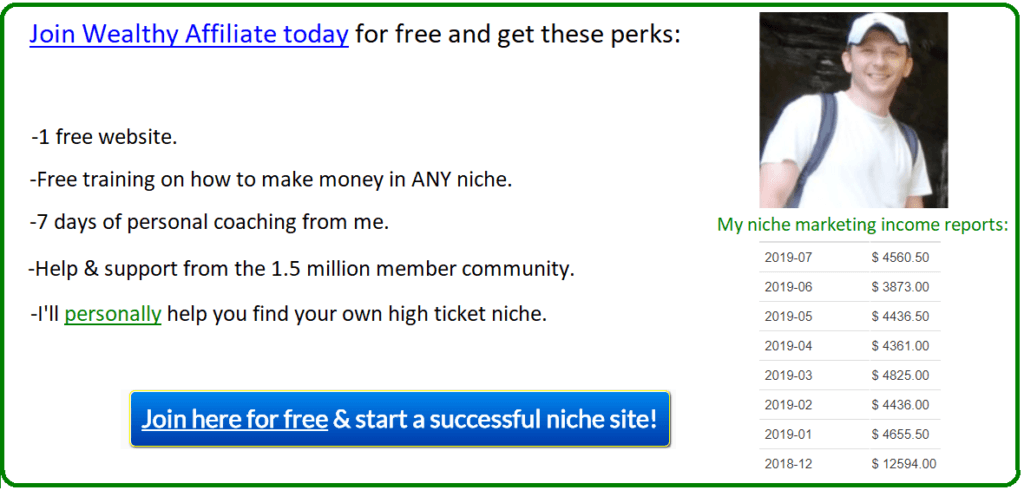Click the blue Join here for free button
The image size is (1024, 490).
point(400,419)
